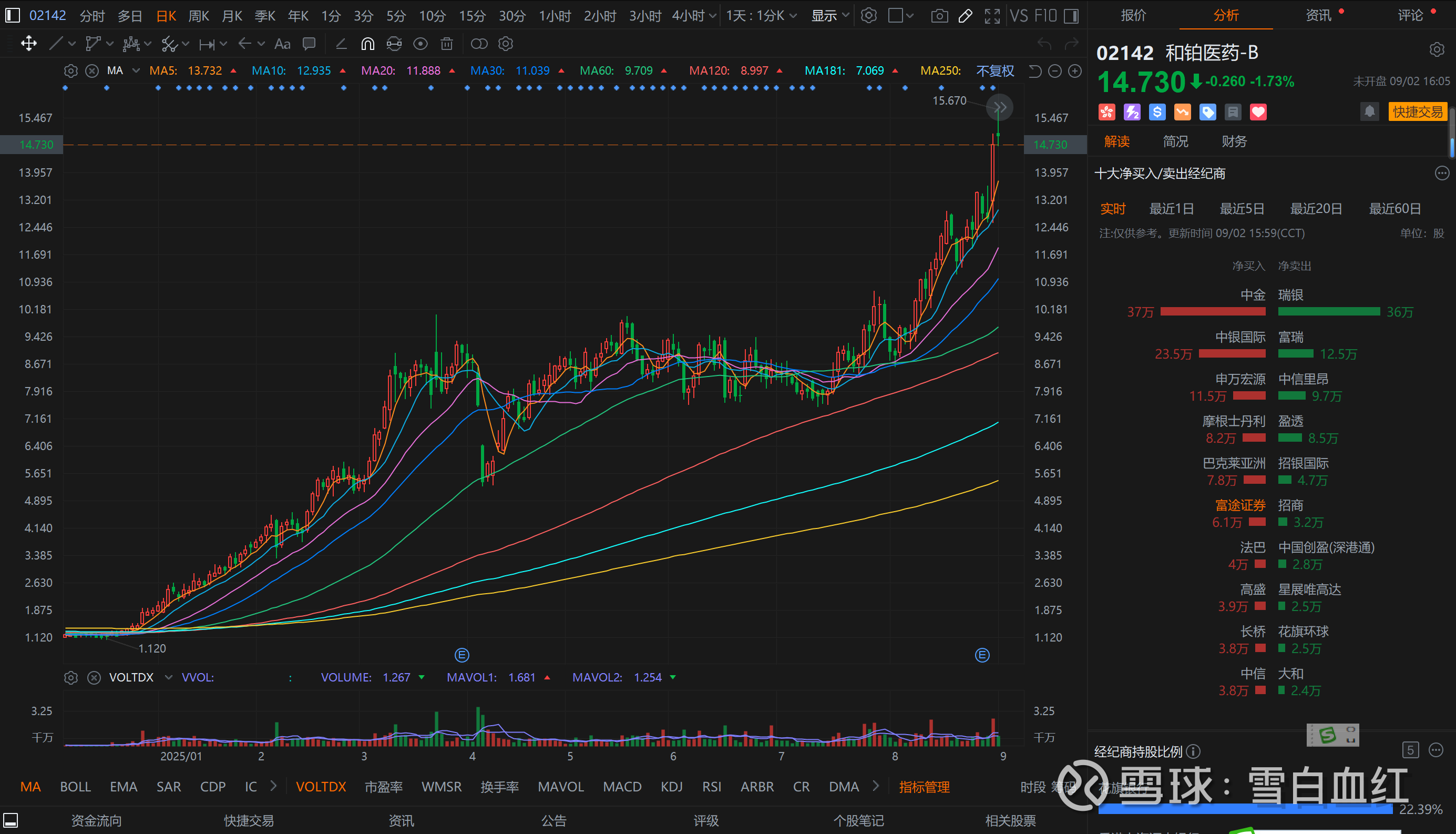The width and height of the screenshot is (1456, 834).
Task: Click 指标管理 indicator management link
Action: pos(924,787)
